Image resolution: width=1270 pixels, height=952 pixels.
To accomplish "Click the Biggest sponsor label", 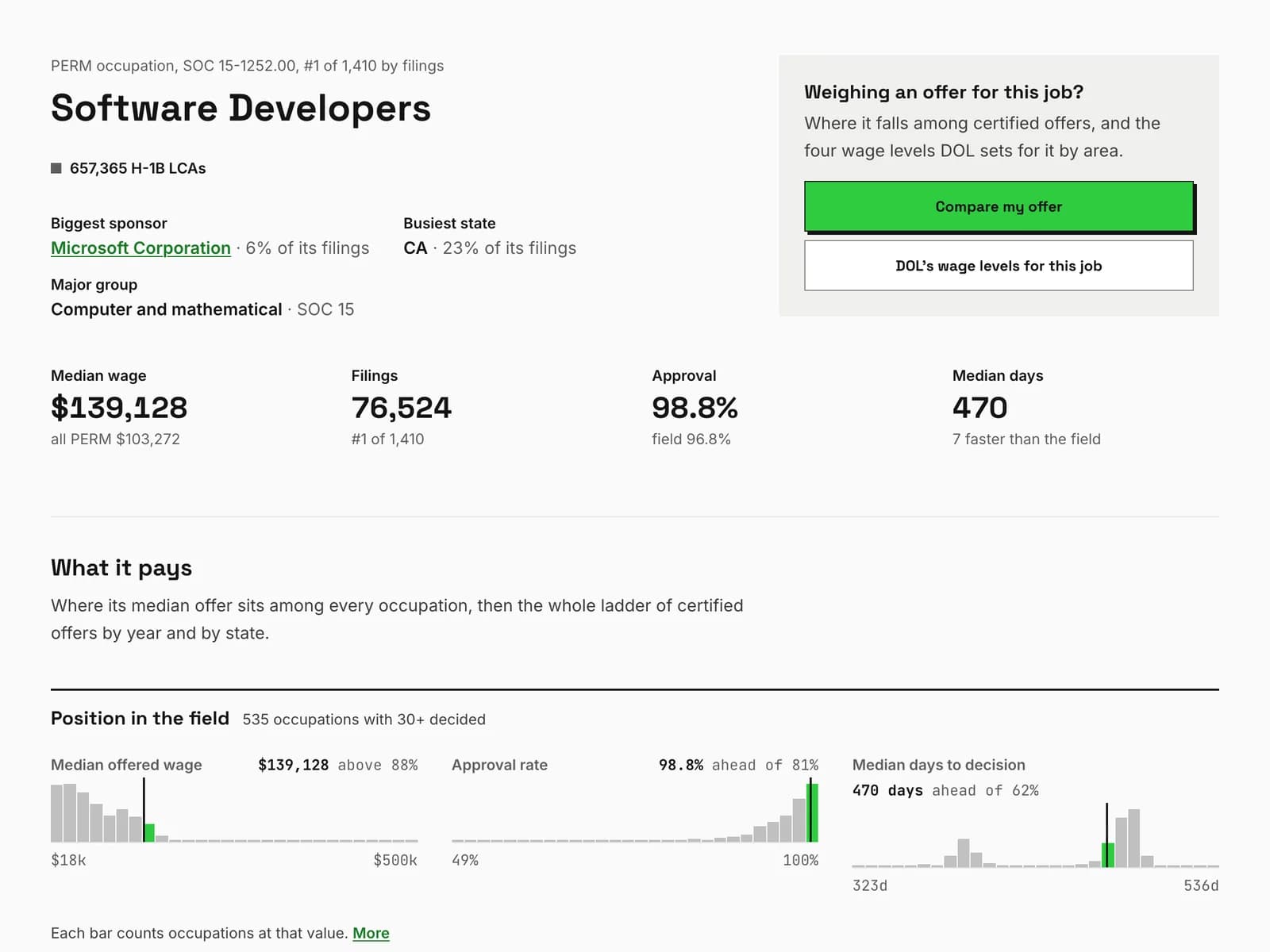I will [x=109, y=223].
